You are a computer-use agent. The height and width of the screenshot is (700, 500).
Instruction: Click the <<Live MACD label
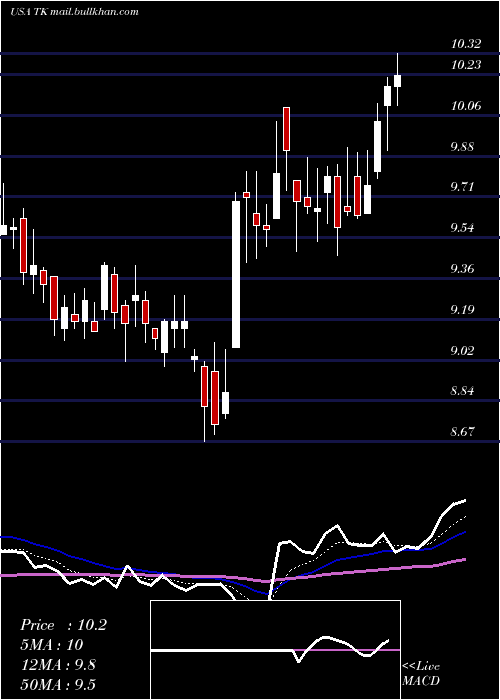click(x=421, y=673)
